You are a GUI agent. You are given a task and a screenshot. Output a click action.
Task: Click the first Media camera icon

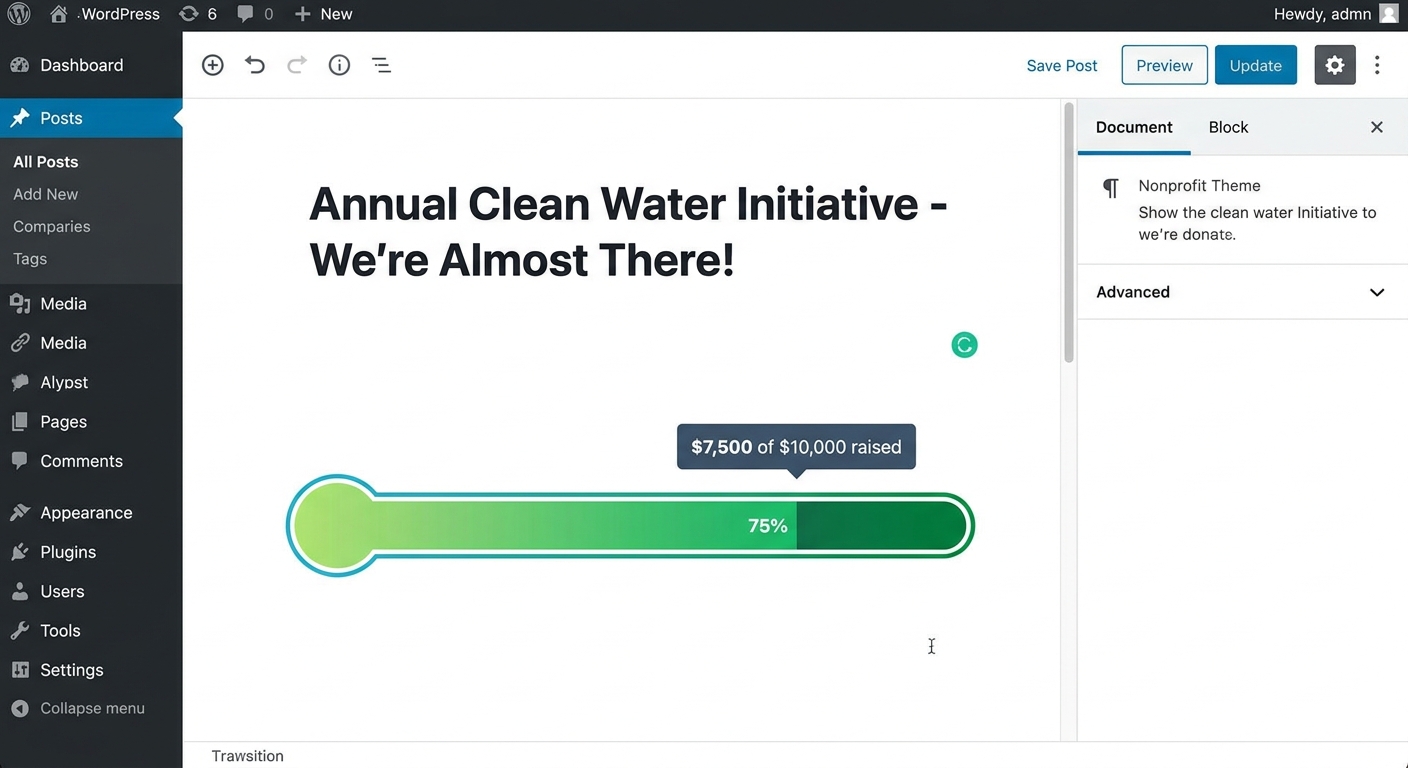point(20,304)
